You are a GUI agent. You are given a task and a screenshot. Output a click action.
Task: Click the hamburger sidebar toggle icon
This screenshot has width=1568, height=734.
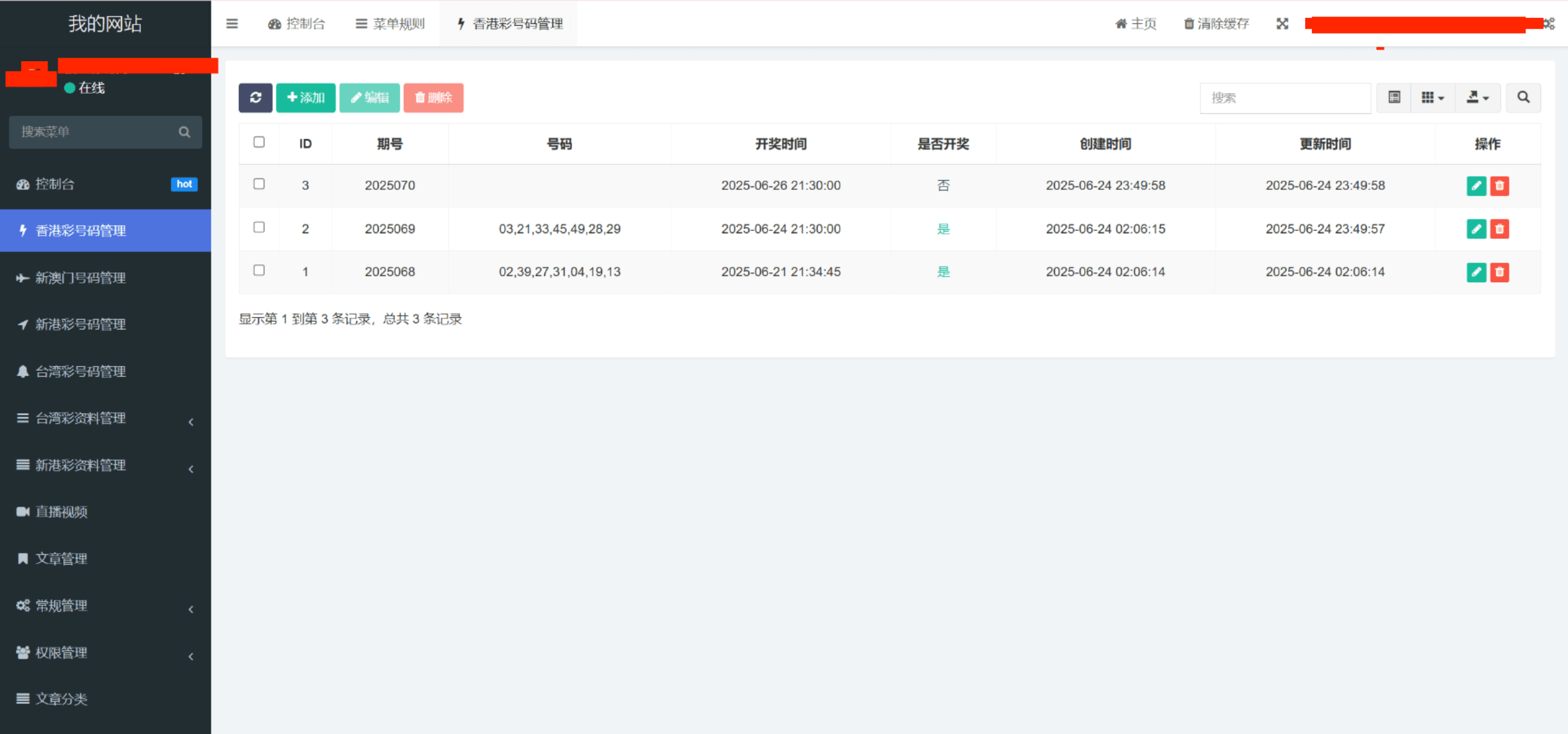[232, 24]
